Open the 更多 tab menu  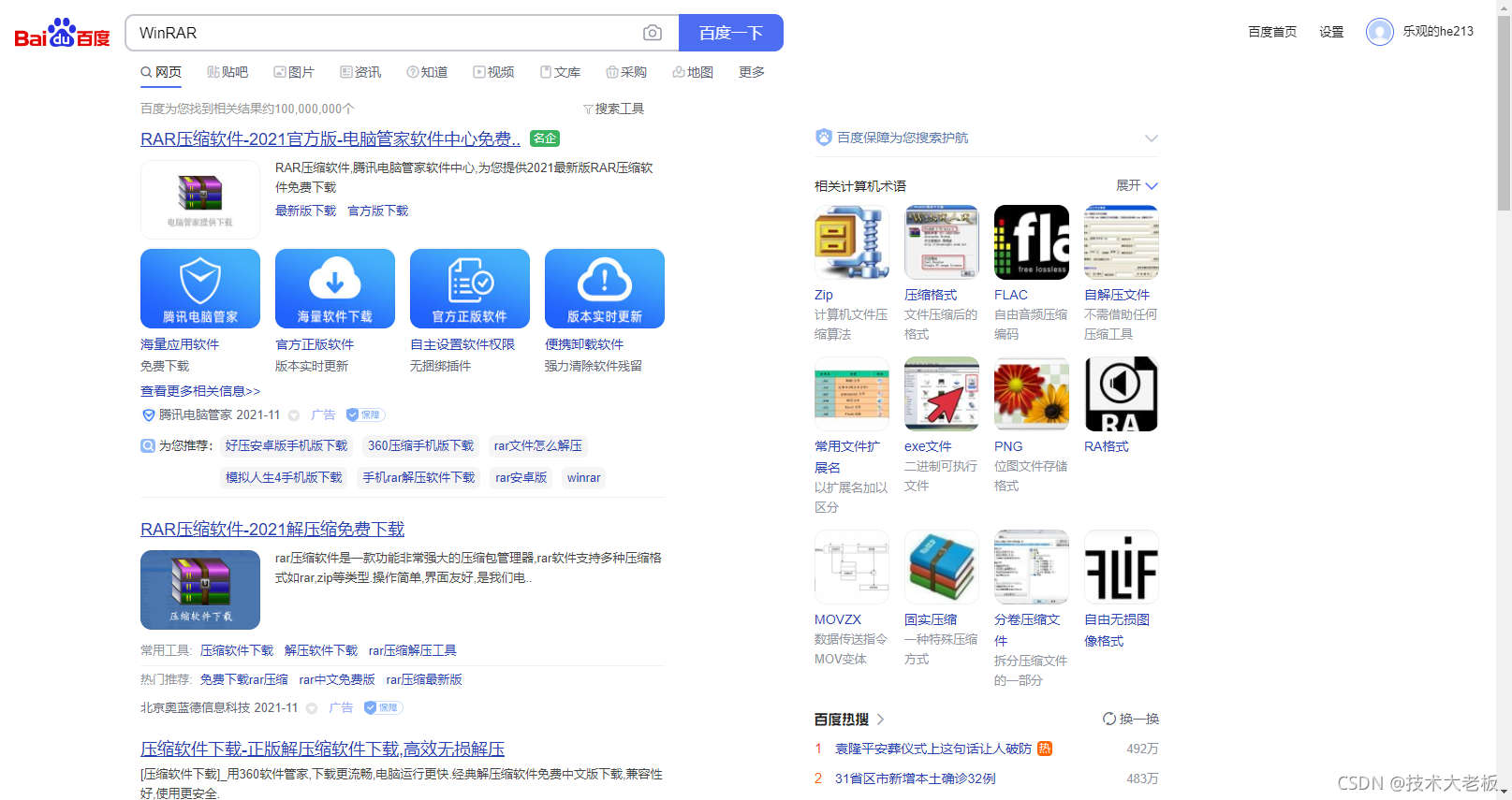(752, 72)
